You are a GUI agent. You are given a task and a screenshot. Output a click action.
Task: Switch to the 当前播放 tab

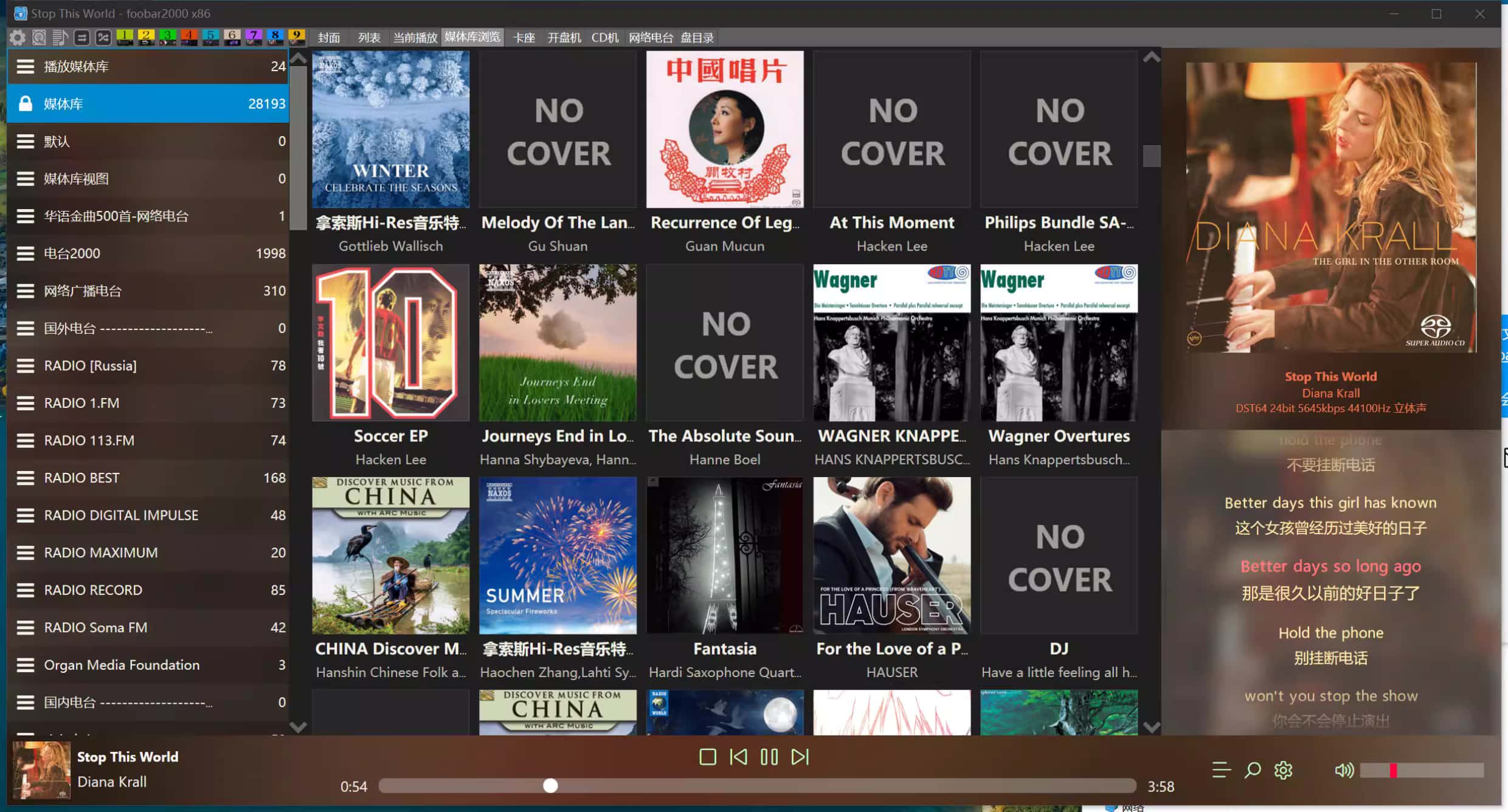[415, 38]
